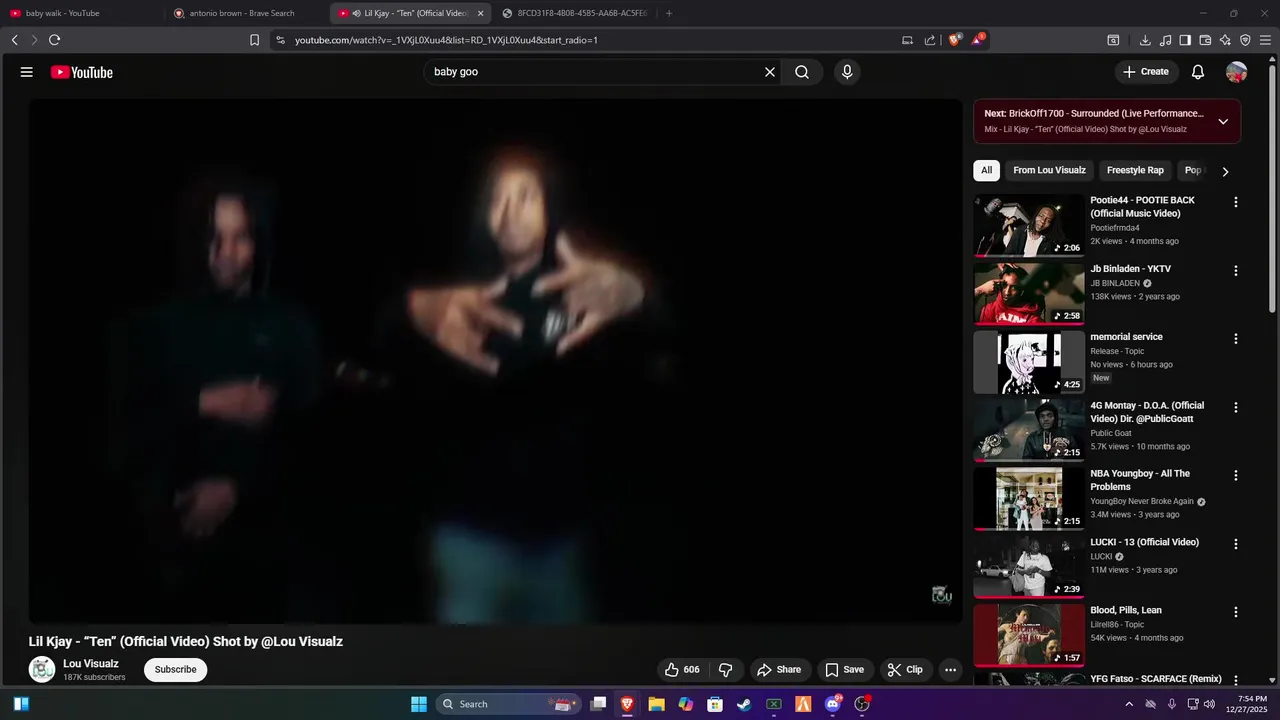Open Microsoft Store from taskbar
The width and height of the screenshot is (1280, 720).
715,704
